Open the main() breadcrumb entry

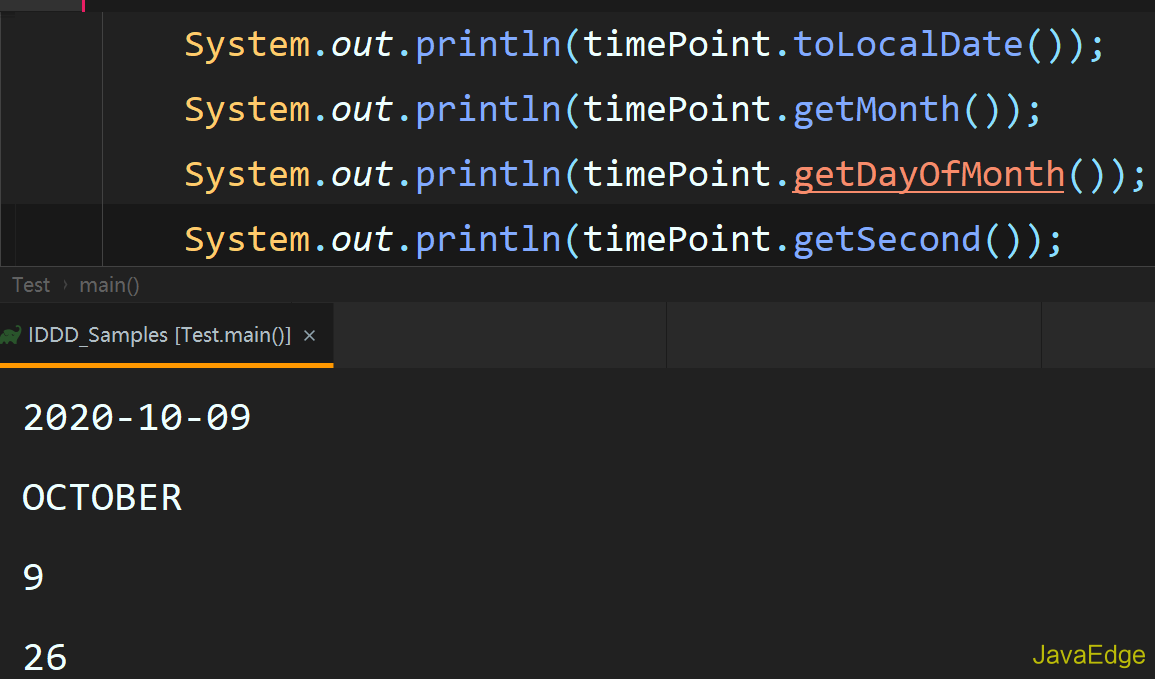click(108, 284)
